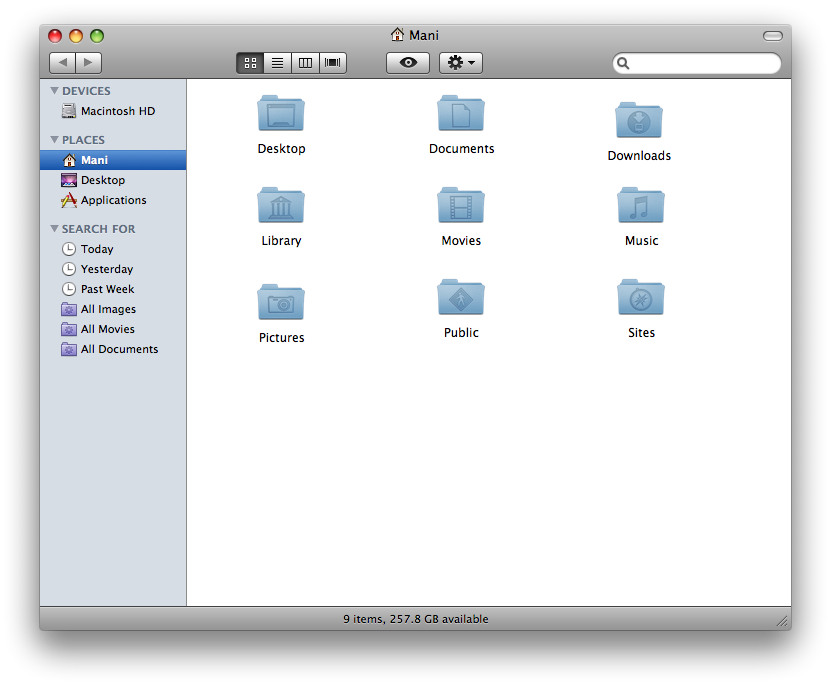Click the Spotlight search field
Viewport: 831px width, 685px height.
click(696, 63)
